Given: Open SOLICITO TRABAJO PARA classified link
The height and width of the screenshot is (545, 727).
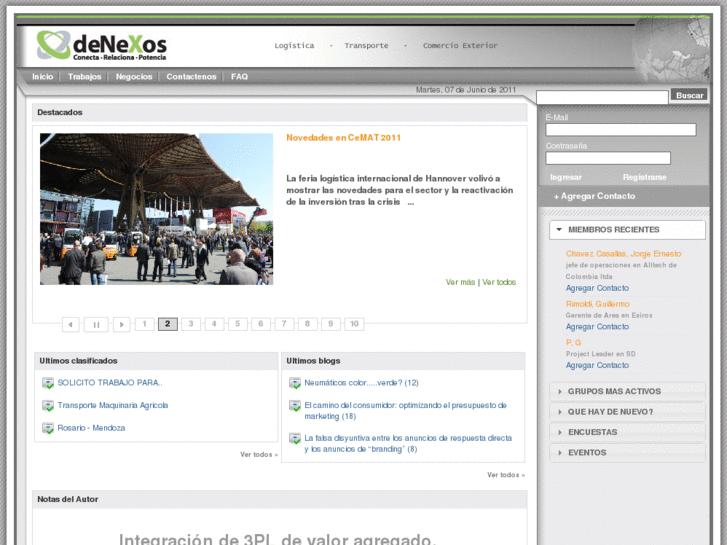Looking at the screenshot, I should [110, 383].
